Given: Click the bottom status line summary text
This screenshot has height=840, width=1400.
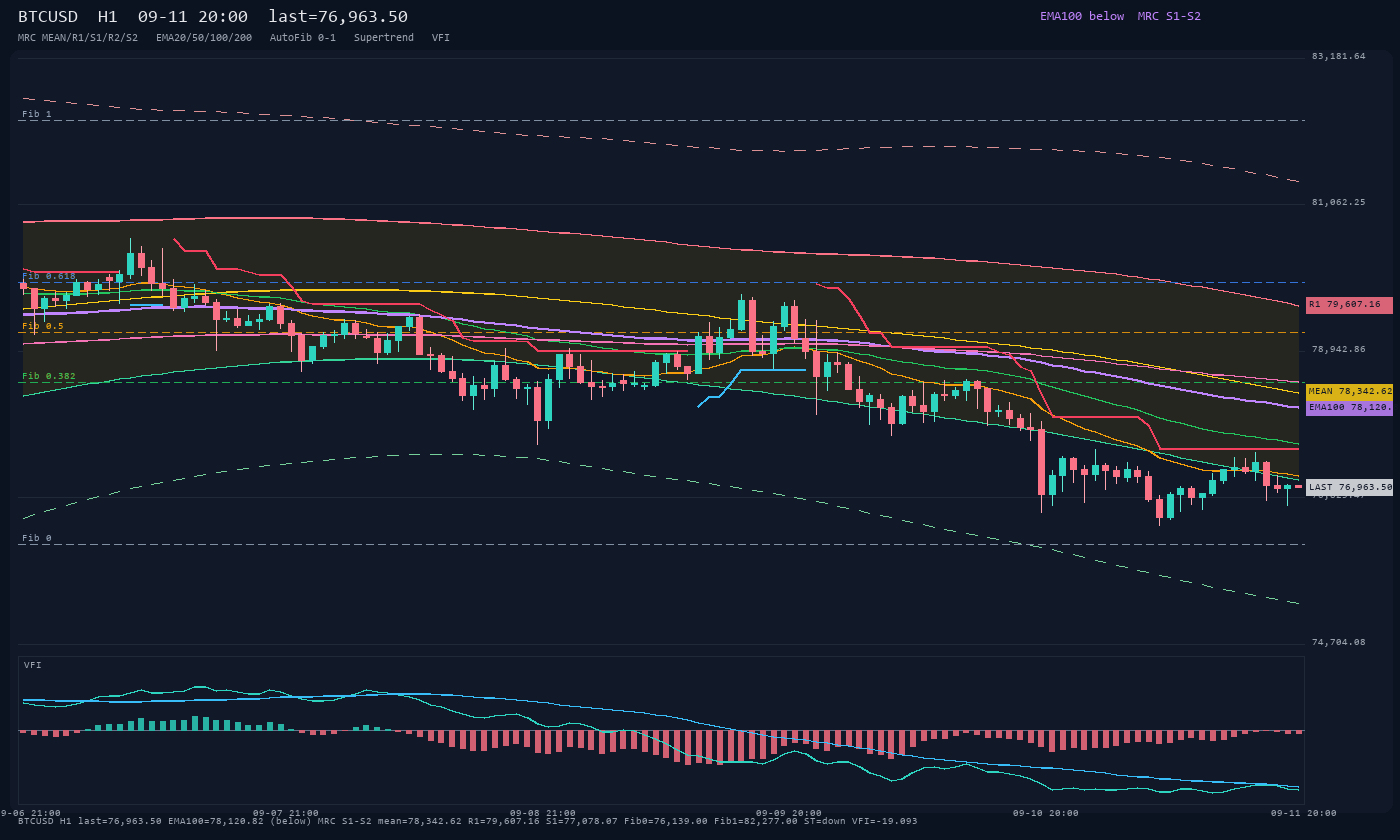Looking at the screenshot, I should tap(468, 821).
